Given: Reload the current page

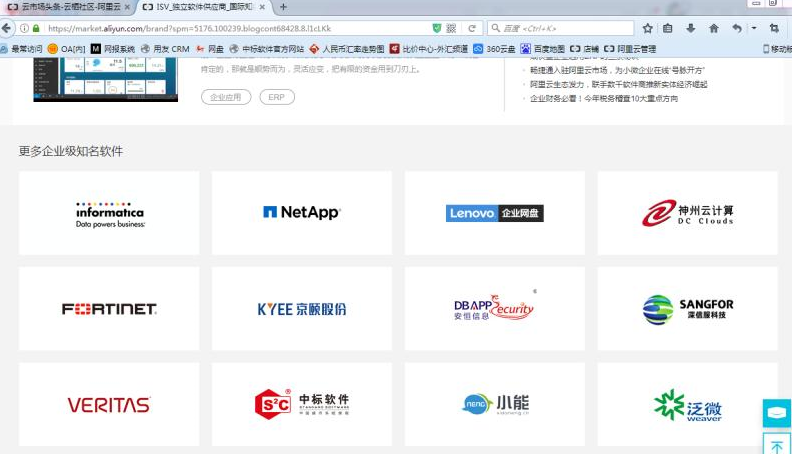Looking at the screenshot, I should (x=472, y=28).
